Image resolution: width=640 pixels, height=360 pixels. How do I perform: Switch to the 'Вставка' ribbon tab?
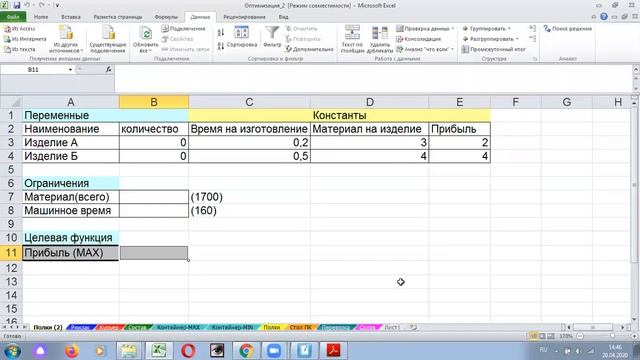click(71, 17)
